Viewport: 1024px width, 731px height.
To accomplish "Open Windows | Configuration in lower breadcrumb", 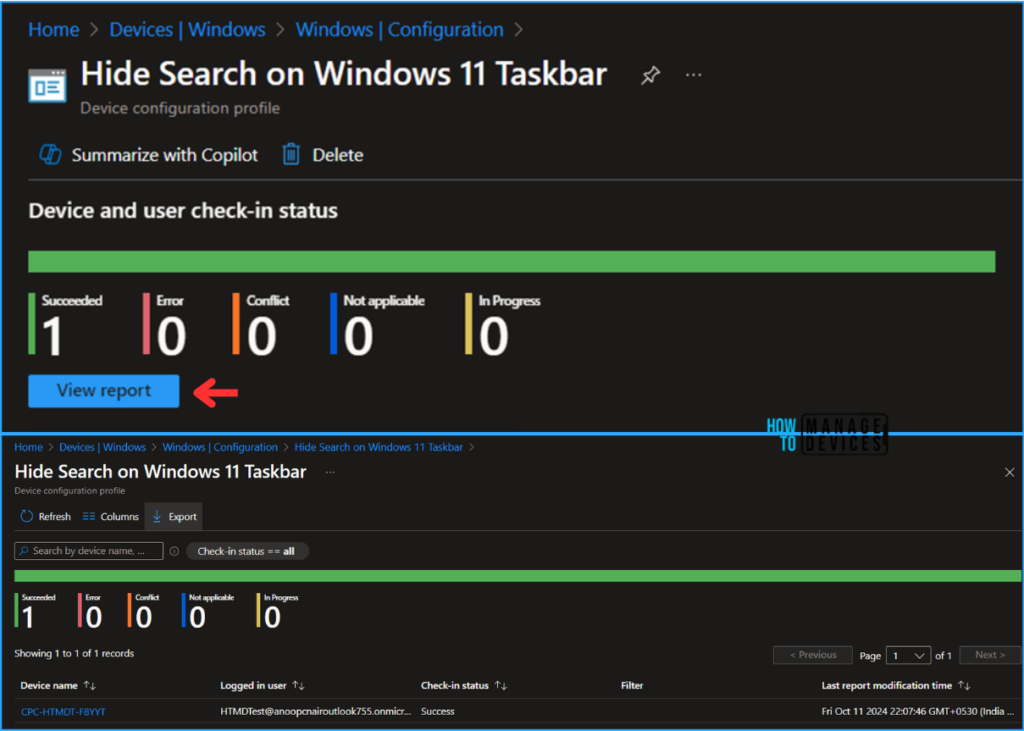I will [x=220, y=447].
